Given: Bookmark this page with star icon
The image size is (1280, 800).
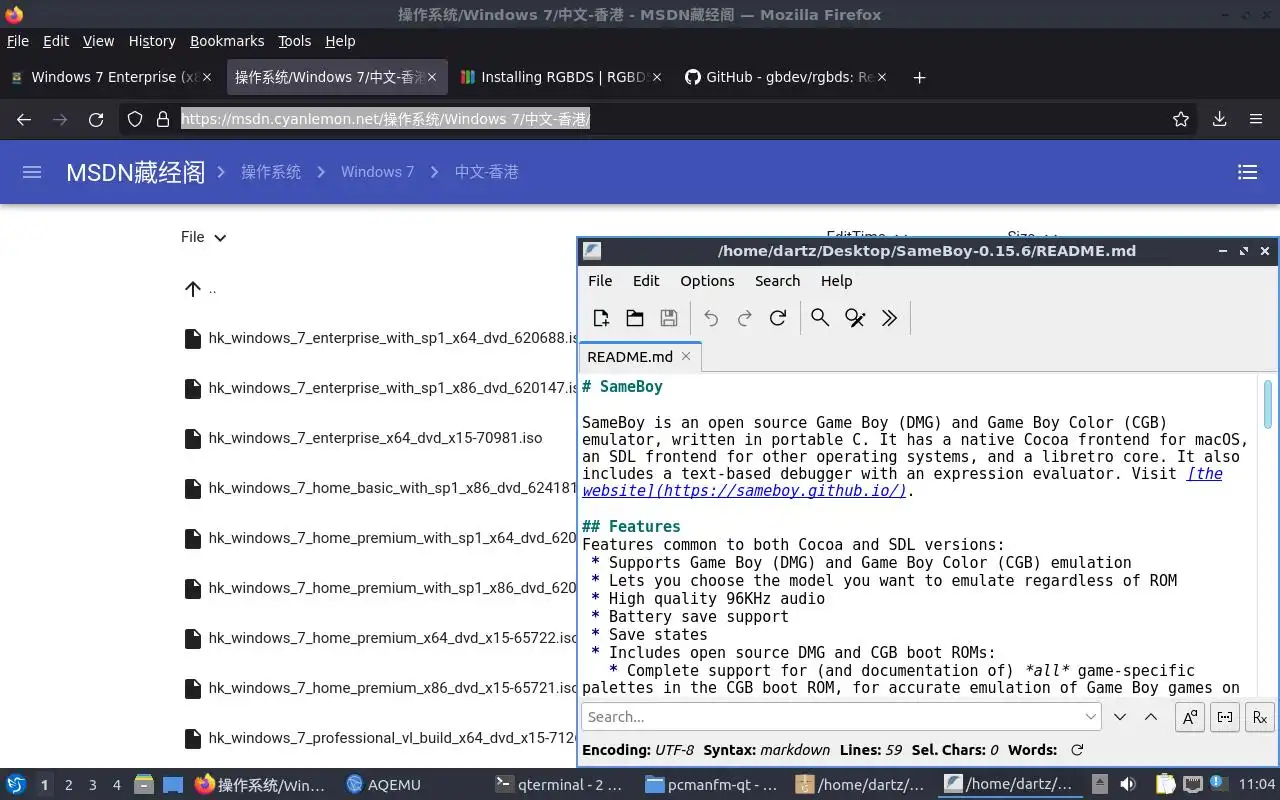Looking at the screenshot, I should pyautogui.click(x=1181, y=119).
